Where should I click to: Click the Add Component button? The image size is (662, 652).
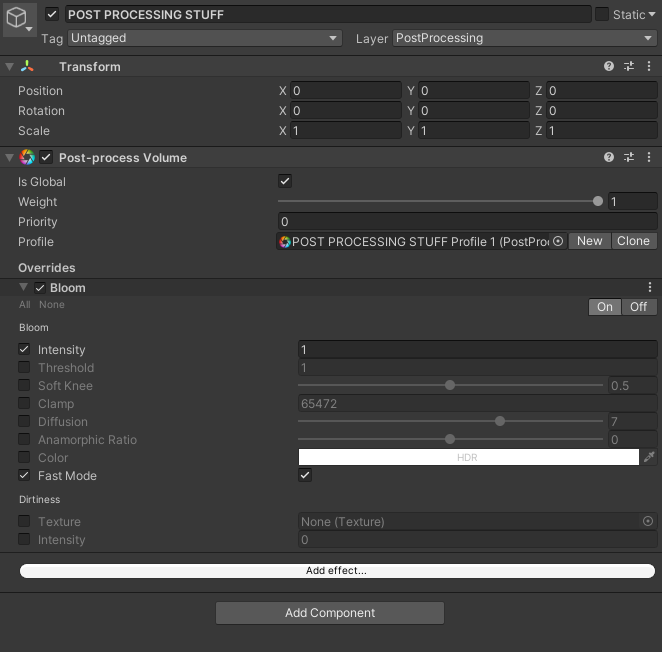click(x=330, y=613)
